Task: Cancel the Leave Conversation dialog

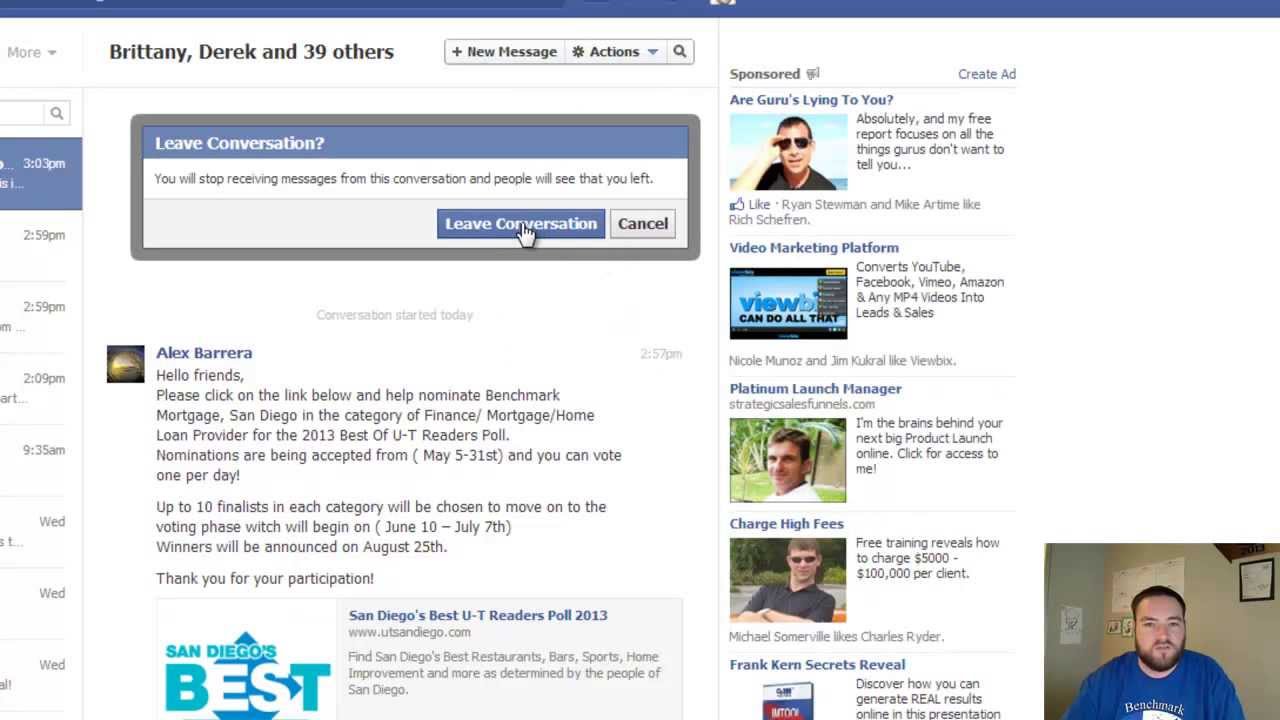Action: coord(643,224)
